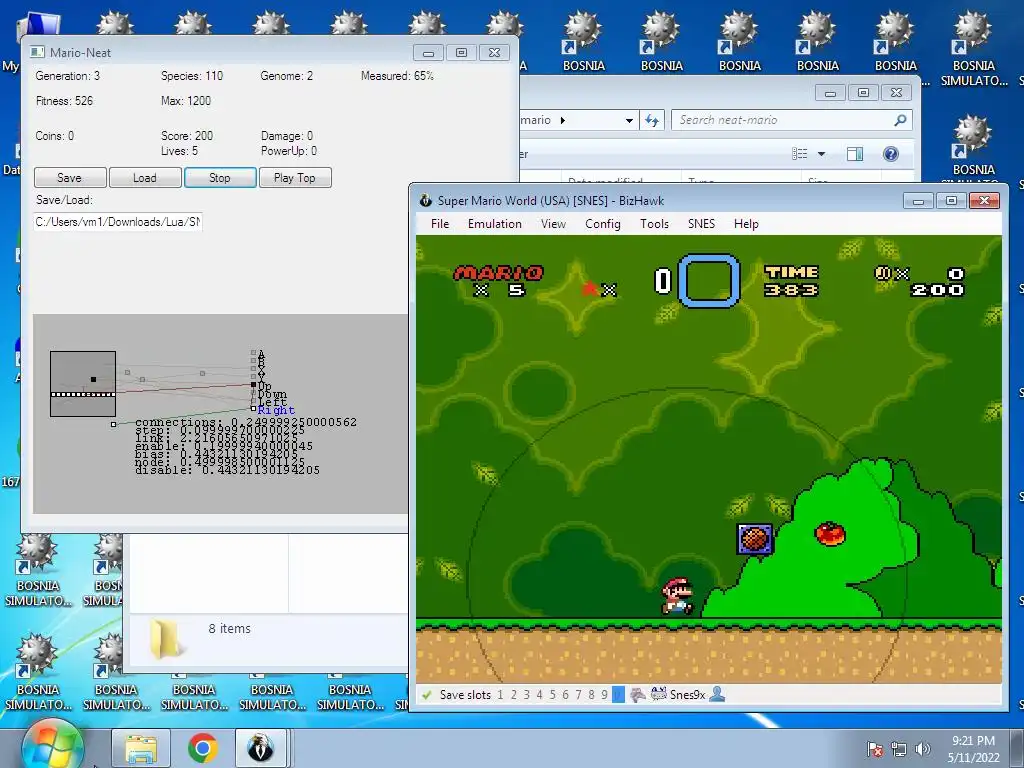Image resolution: width=1024 pixels, height=768 pixels.
Task: Select save slot 6 in BizHawk
Action: click(x=566, y=695)
